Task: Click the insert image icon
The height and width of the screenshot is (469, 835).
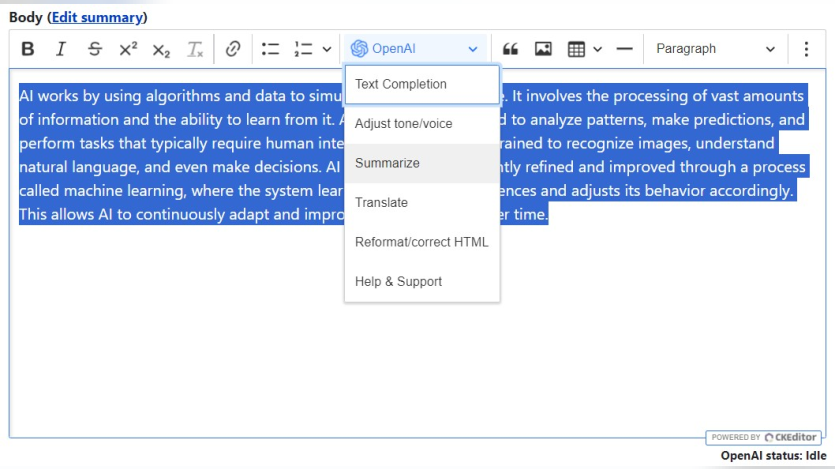Action: (x=543, y=49)
